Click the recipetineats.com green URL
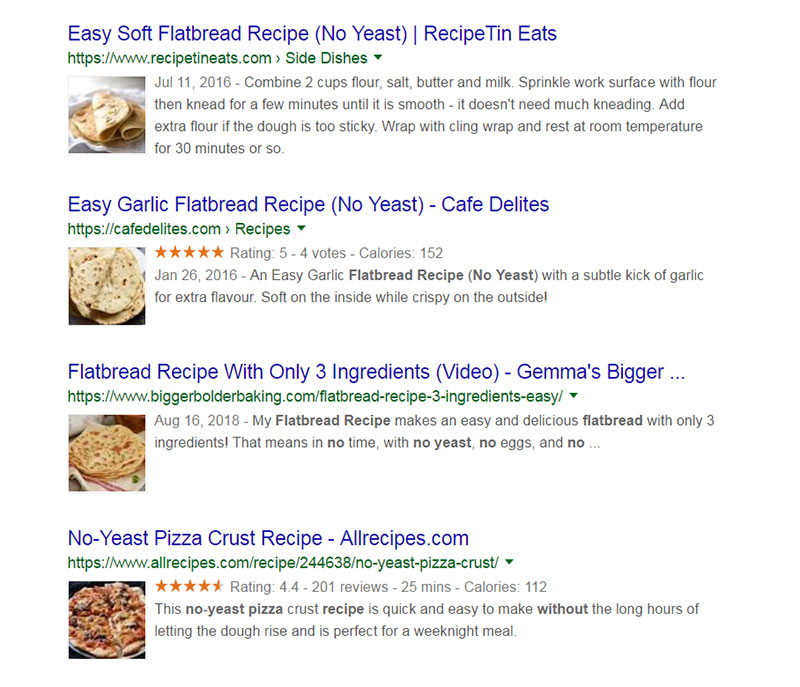 tap(169, 58)
